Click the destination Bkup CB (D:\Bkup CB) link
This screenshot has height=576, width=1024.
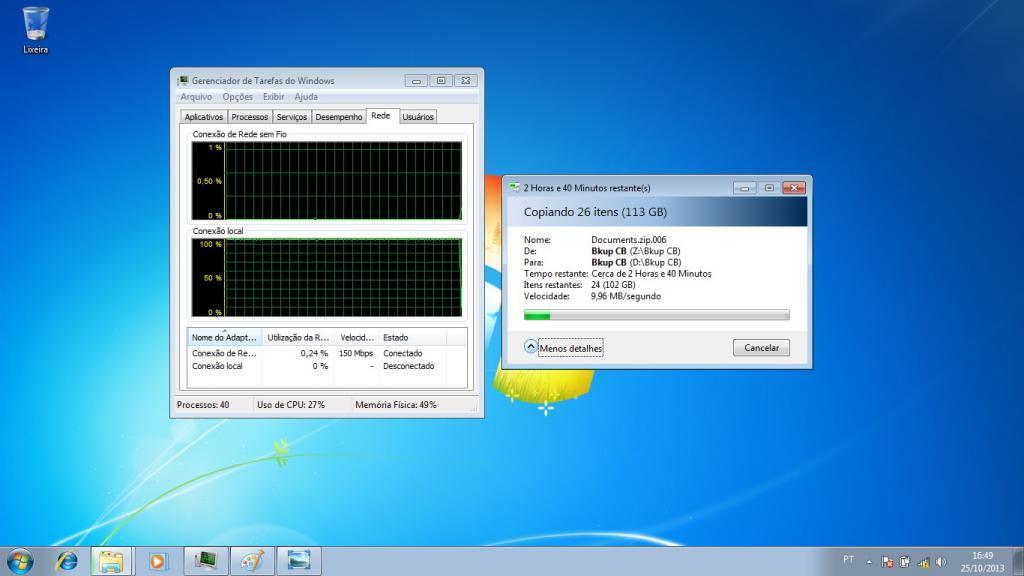pyautogui.click(x=636, y=263)
